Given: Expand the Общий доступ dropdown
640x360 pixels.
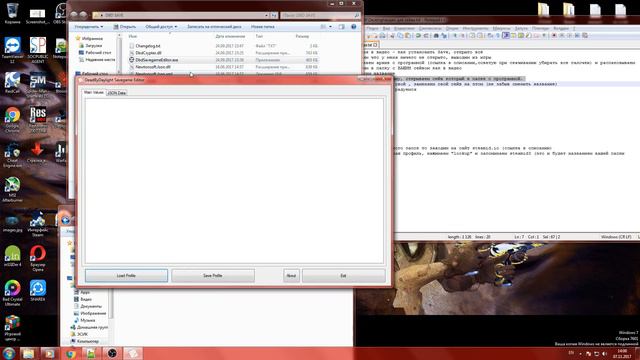Looking at the screenshot, I should click(x=161, y=27).
